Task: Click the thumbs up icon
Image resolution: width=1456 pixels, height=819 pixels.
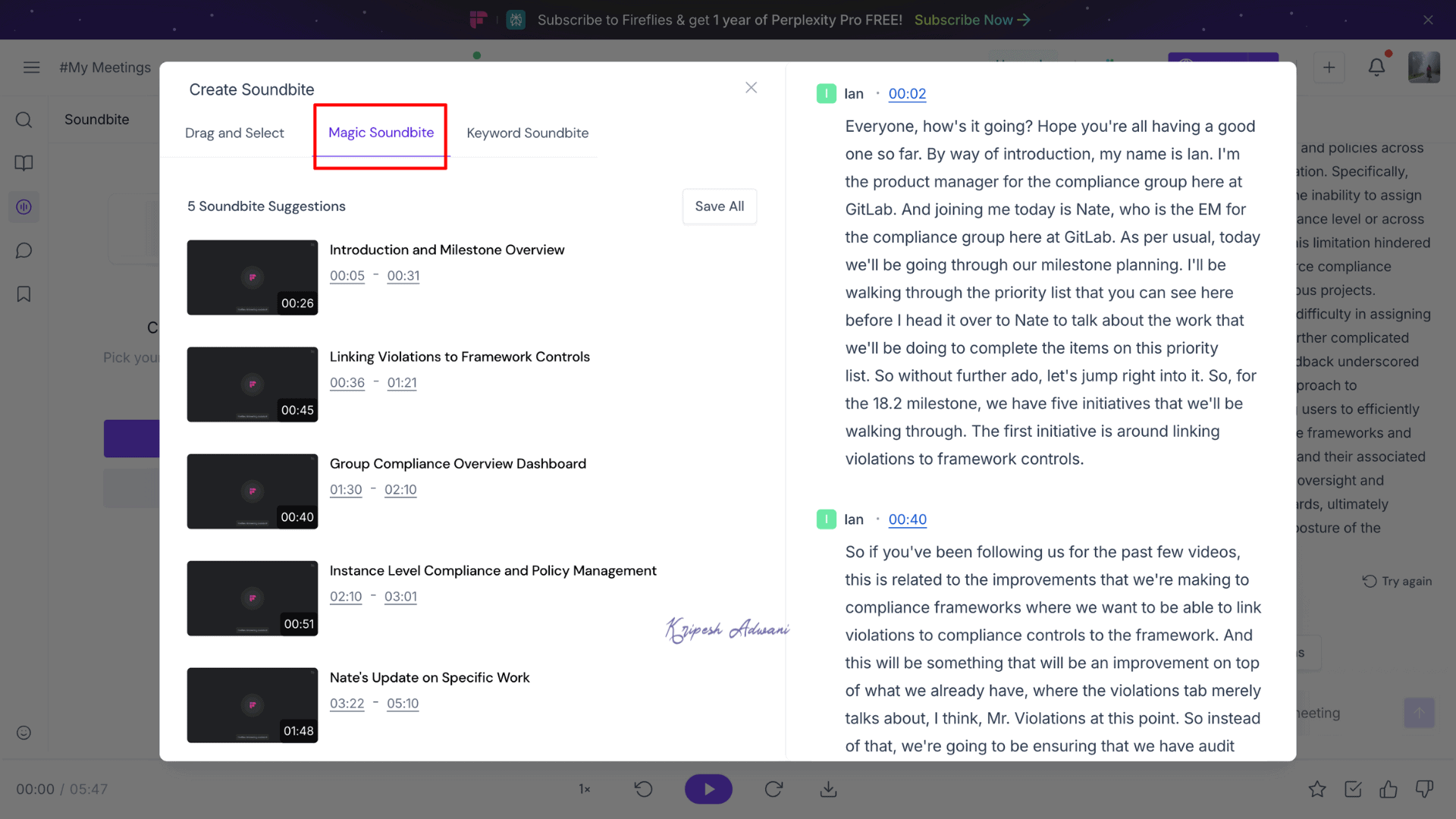Action: click(x=1389, y=789)
